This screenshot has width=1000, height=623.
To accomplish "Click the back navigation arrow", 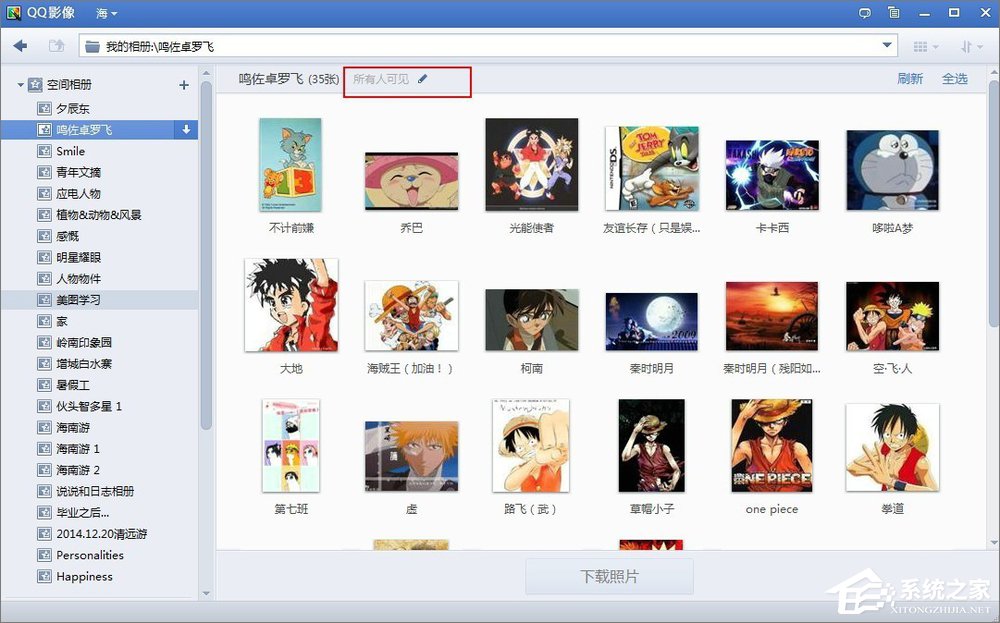I will (20, 45).
